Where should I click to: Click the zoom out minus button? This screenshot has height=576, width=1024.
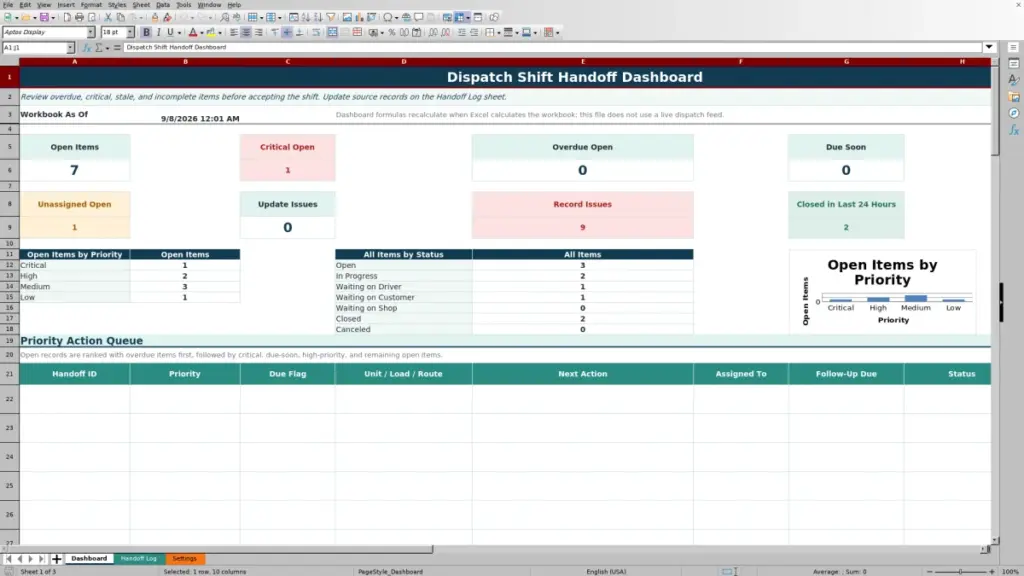929,571
